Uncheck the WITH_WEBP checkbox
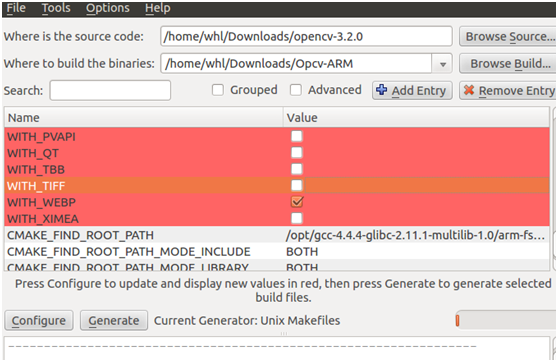559x363 pixels. coord(297,202)
